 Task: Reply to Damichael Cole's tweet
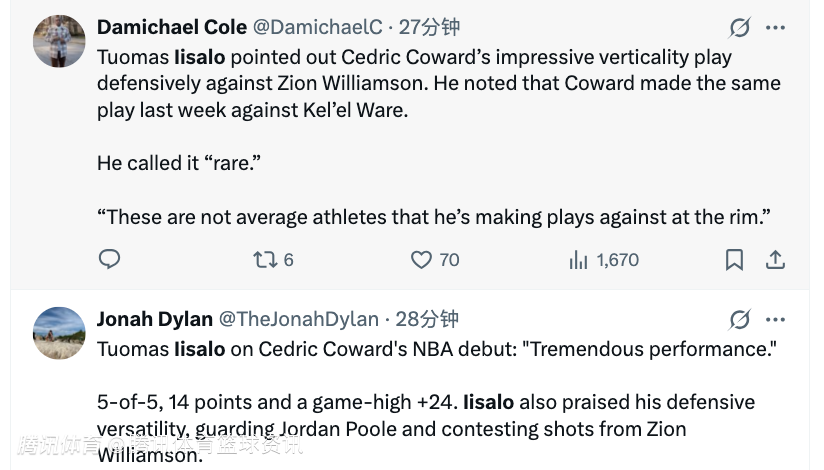[x=109, y=260]
